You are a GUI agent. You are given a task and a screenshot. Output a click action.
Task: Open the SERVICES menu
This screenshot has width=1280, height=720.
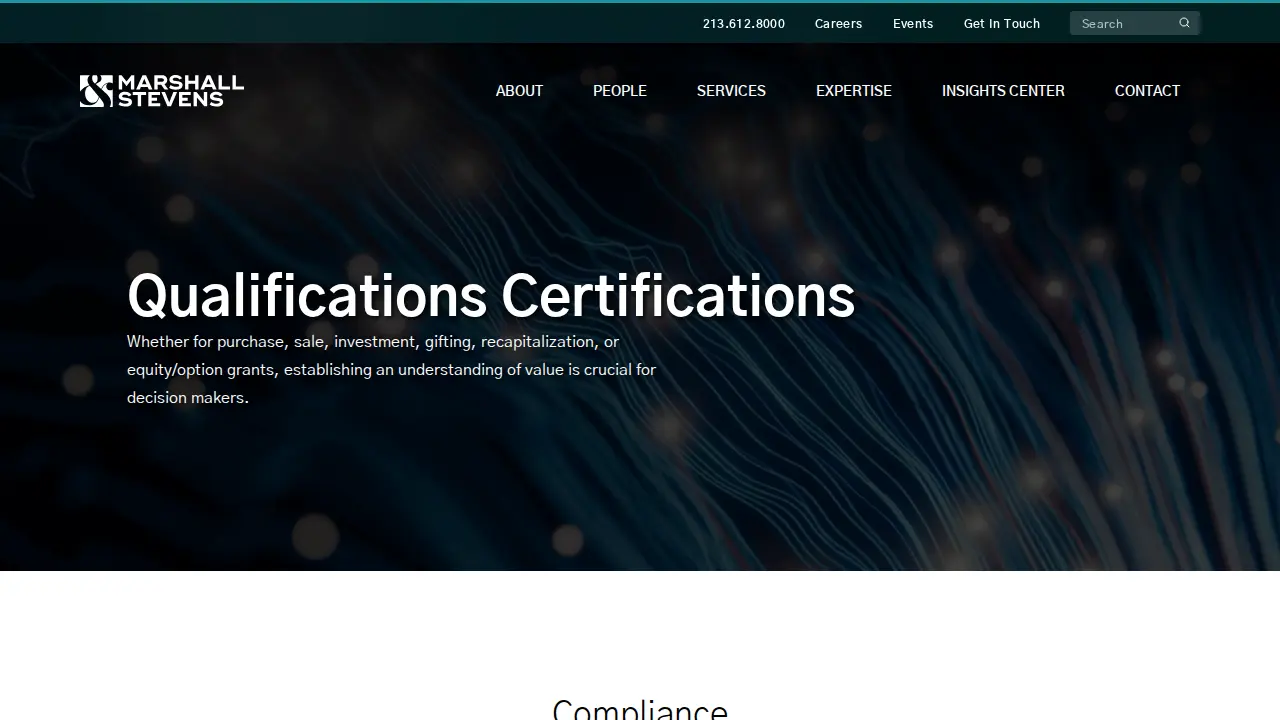[731, 91]
